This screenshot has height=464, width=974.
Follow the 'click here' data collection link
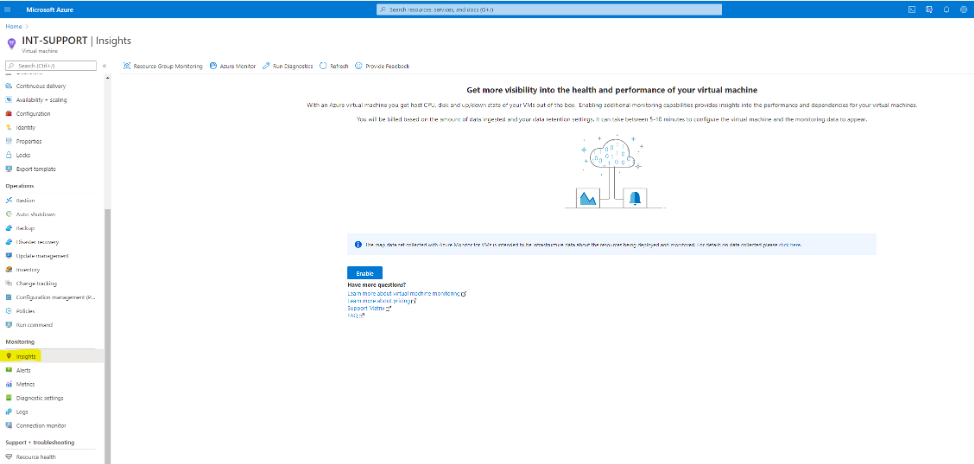click(790, 245)
